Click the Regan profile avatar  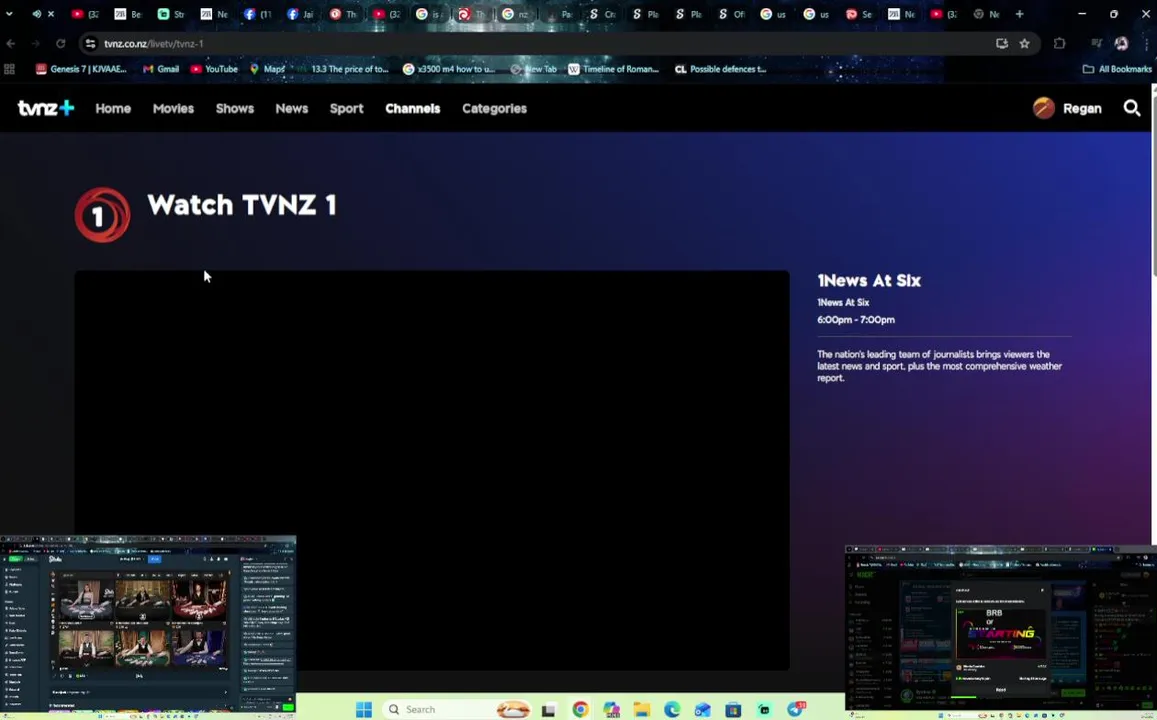point(1043,108)
